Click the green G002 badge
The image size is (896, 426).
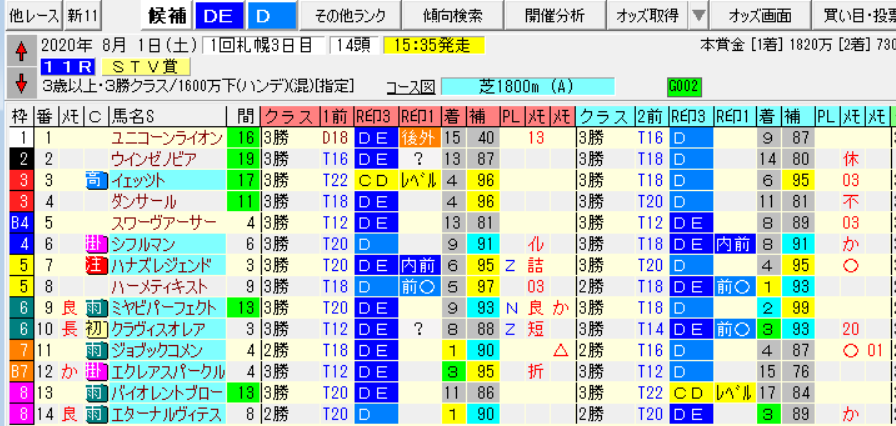683,86
